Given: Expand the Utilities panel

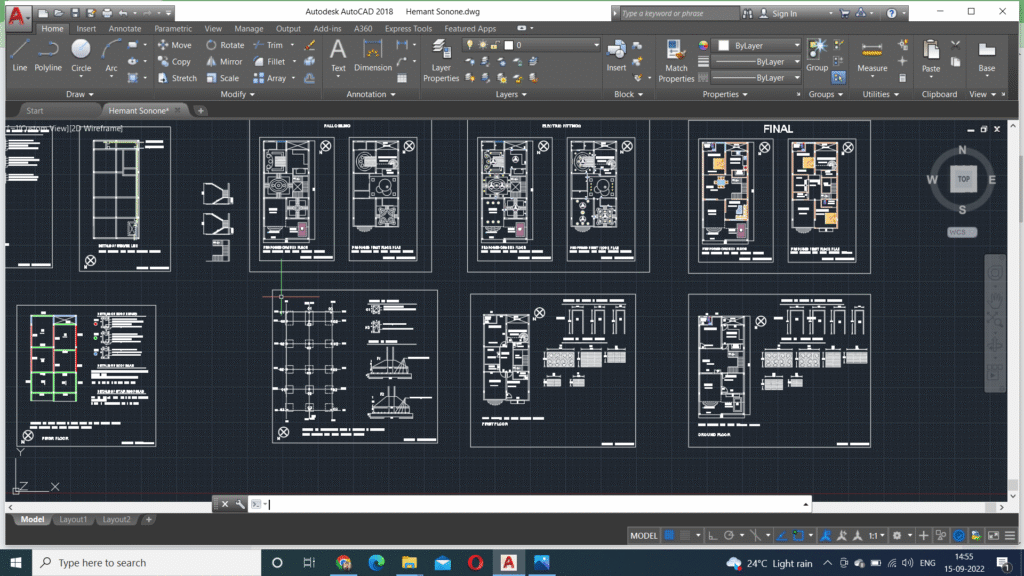Looking at the screenshot, I should pyautogui.click(x=880, y=94).
